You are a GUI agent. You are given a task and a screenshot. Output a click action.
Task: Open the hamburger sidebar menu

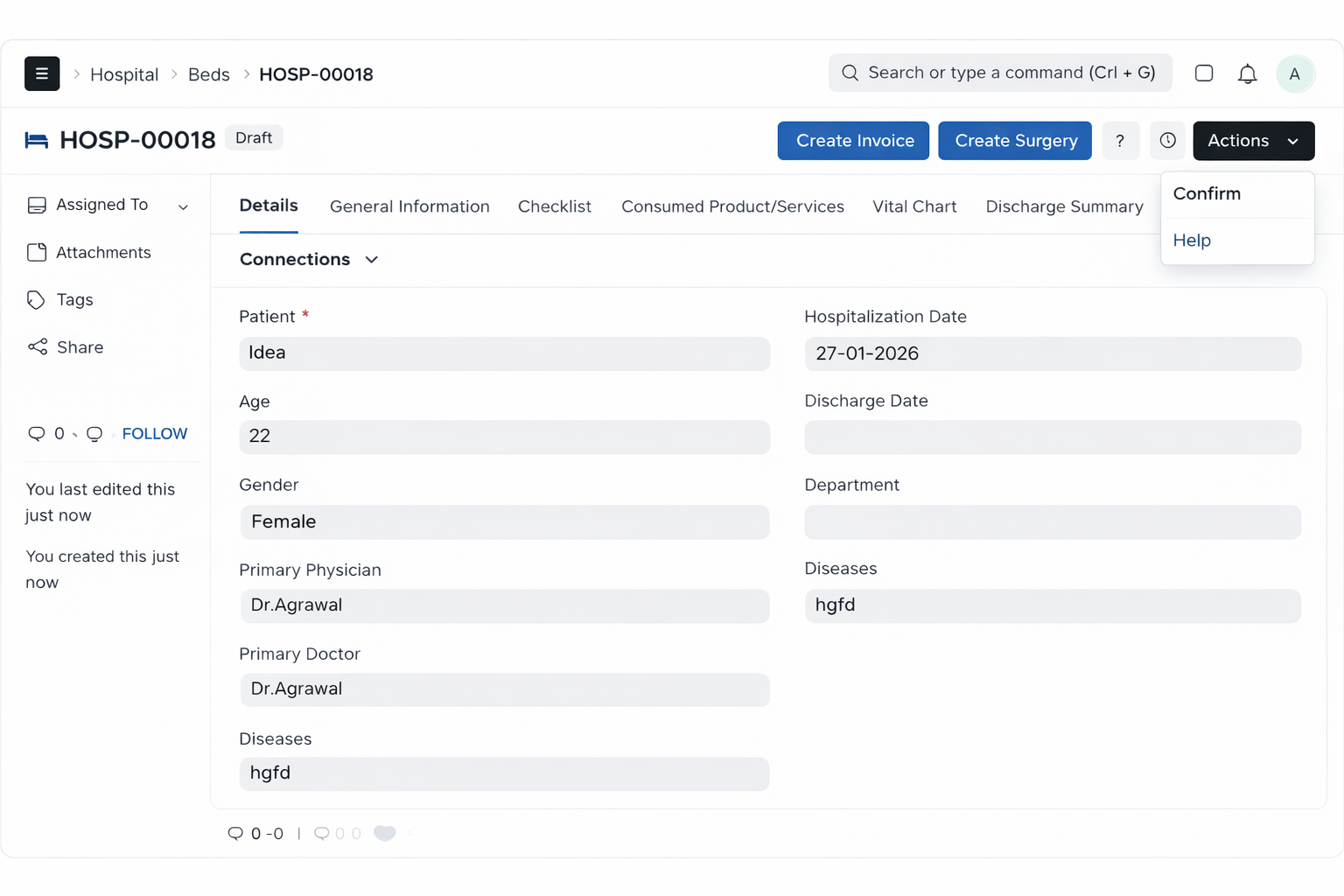[42, 73]
